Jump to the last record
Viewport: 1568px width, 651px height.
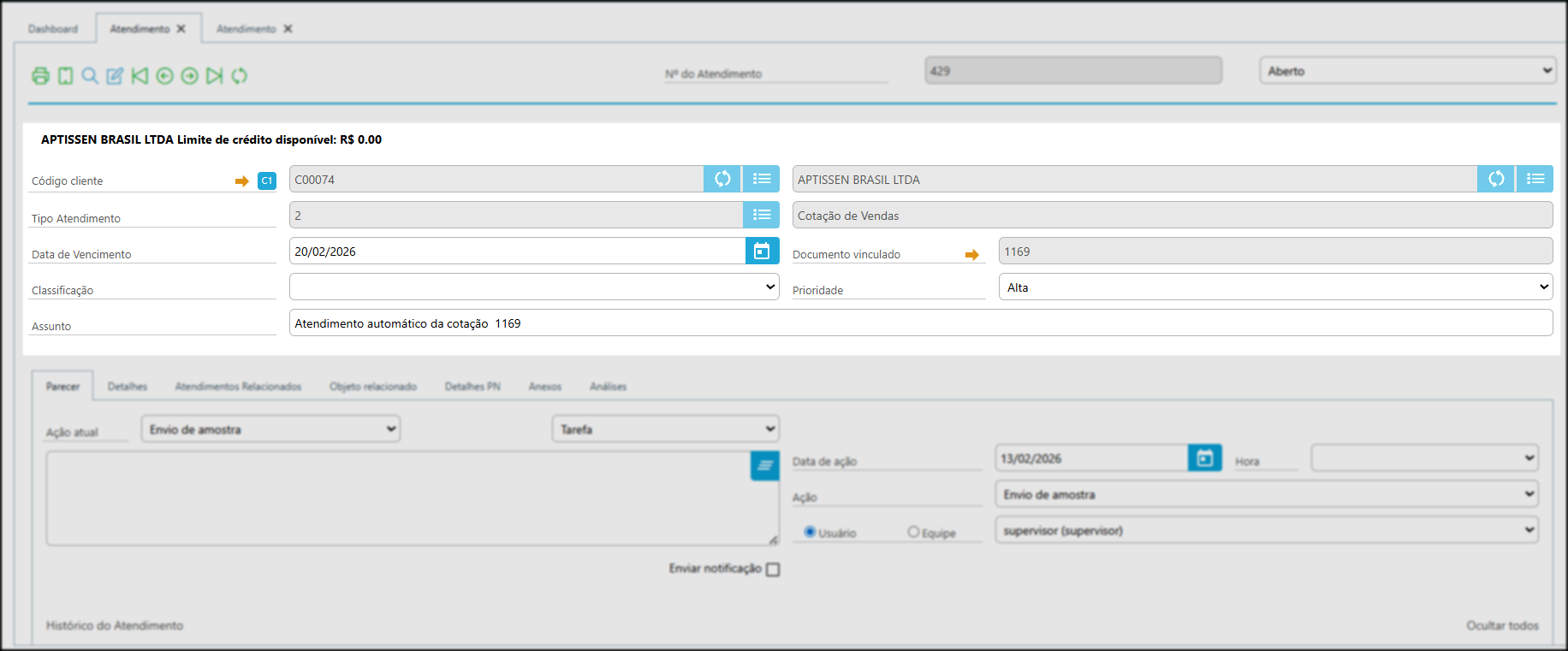point(214,76)
